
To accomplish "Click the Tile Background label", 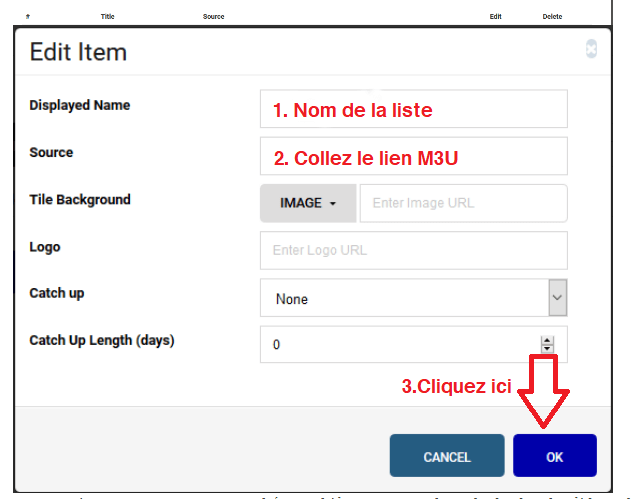I will (x=80, y=200).
